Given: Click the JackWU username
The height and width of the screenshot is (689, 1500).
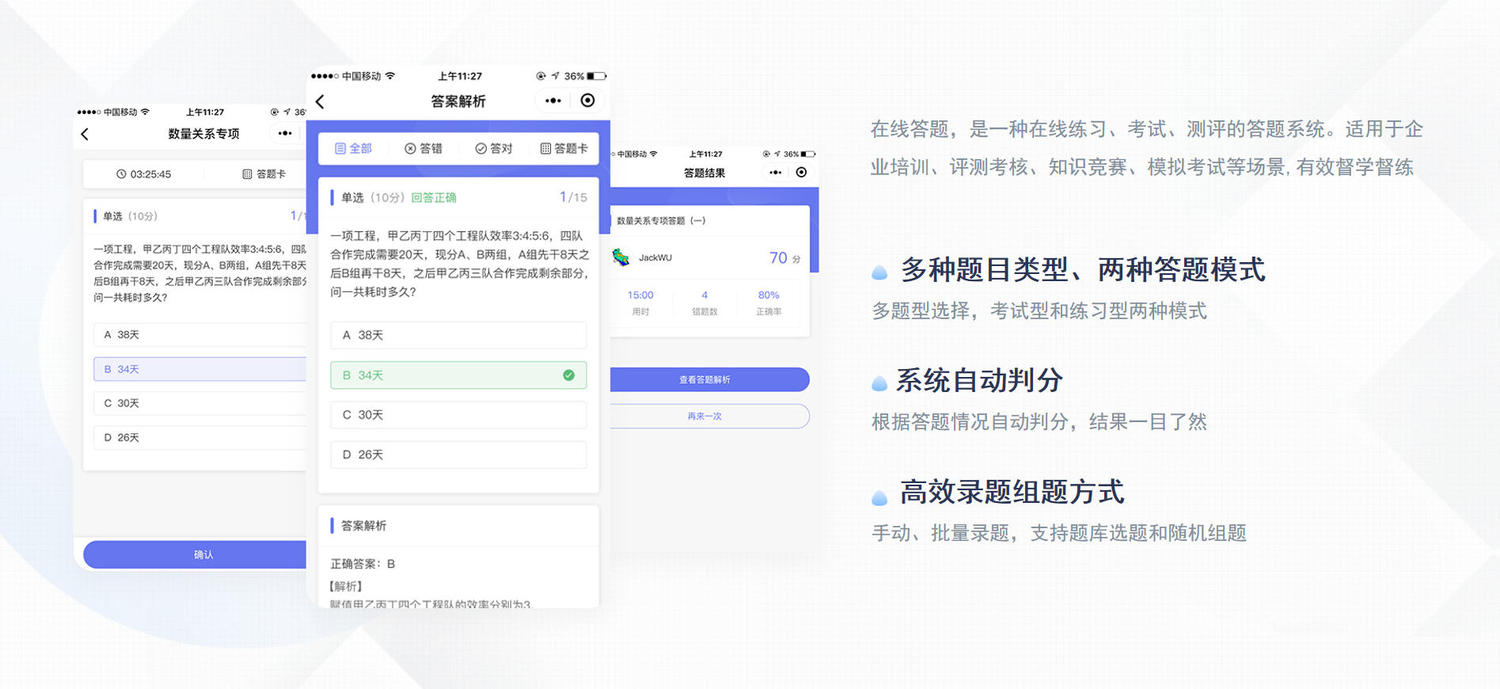Looking at the screenshot, I should pos(656,258).
